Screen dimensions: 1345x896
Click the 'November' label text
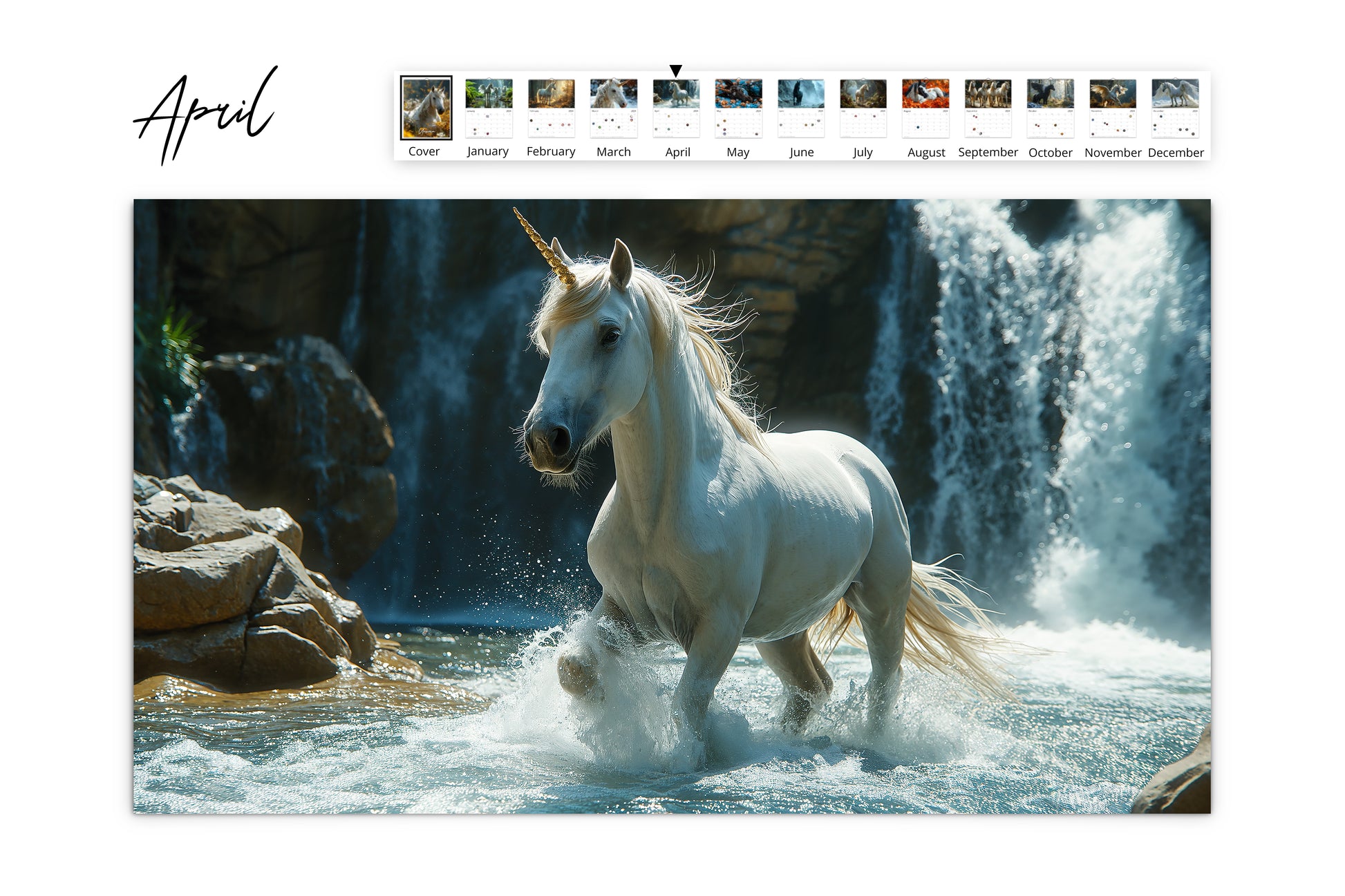click(x=1113, y=153)
